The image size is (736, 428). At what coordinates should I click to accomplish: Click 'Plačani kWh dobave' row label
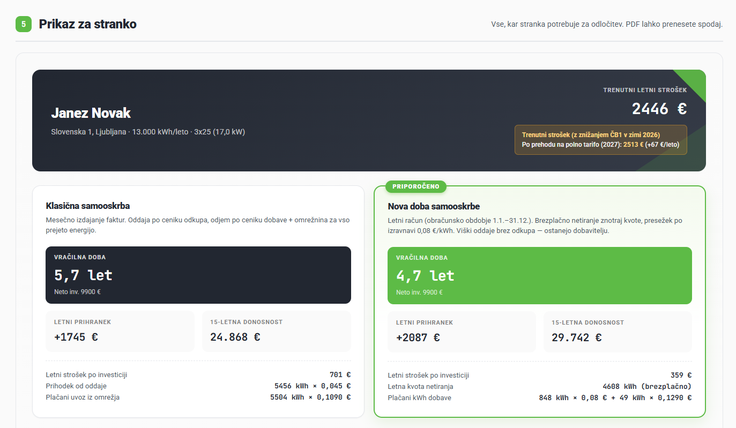(419, 397)
